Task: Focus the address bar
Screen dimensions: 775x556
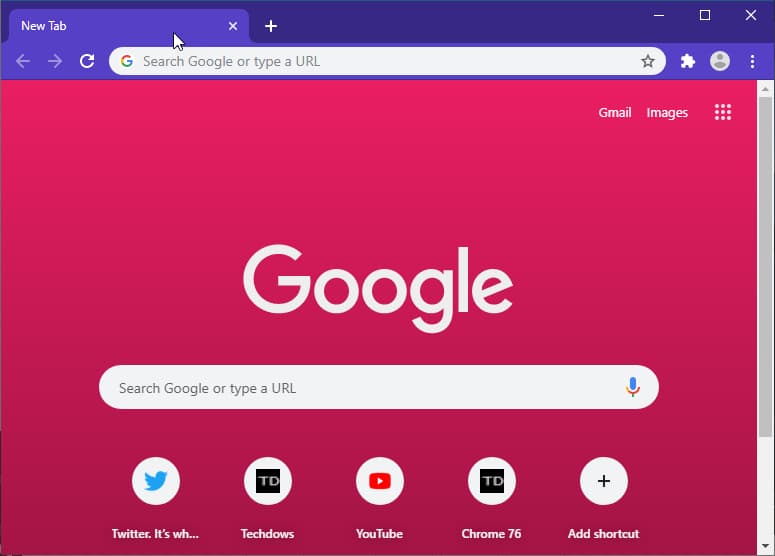Action: coord(387,61)
